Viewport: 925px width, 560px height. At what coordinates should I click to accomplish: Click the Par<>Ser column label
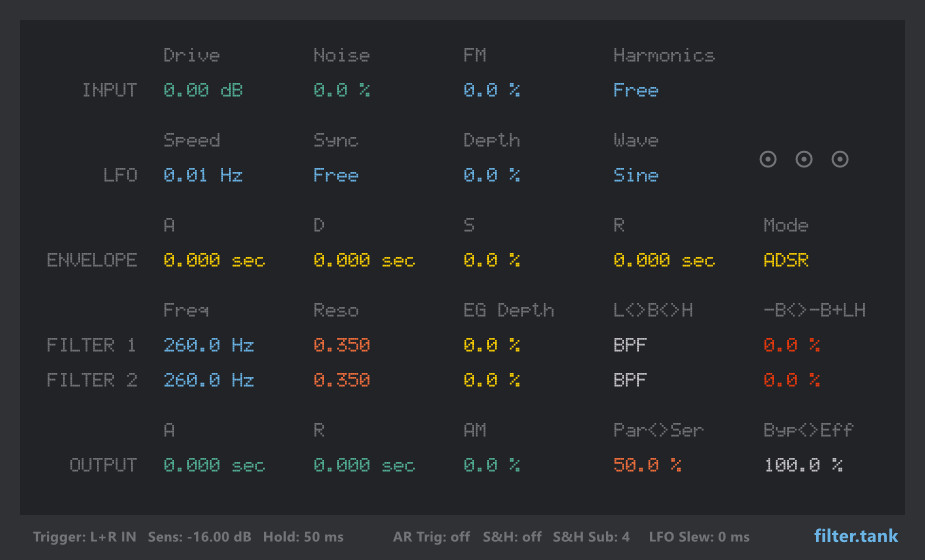point(658,431)
